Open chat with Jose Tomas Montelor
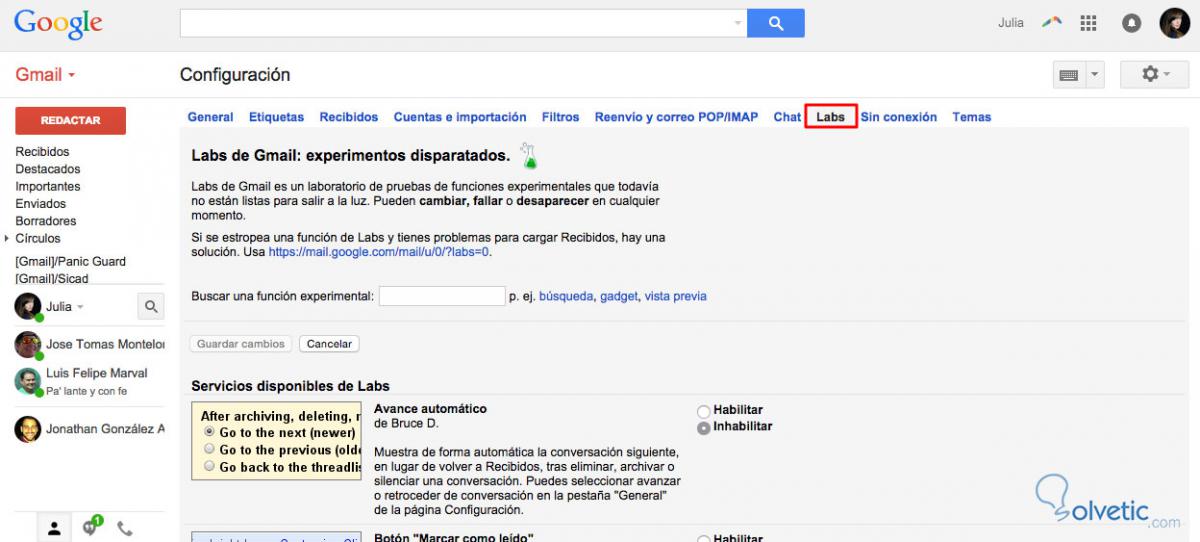The image size is (1200, 542). point(90,345)
